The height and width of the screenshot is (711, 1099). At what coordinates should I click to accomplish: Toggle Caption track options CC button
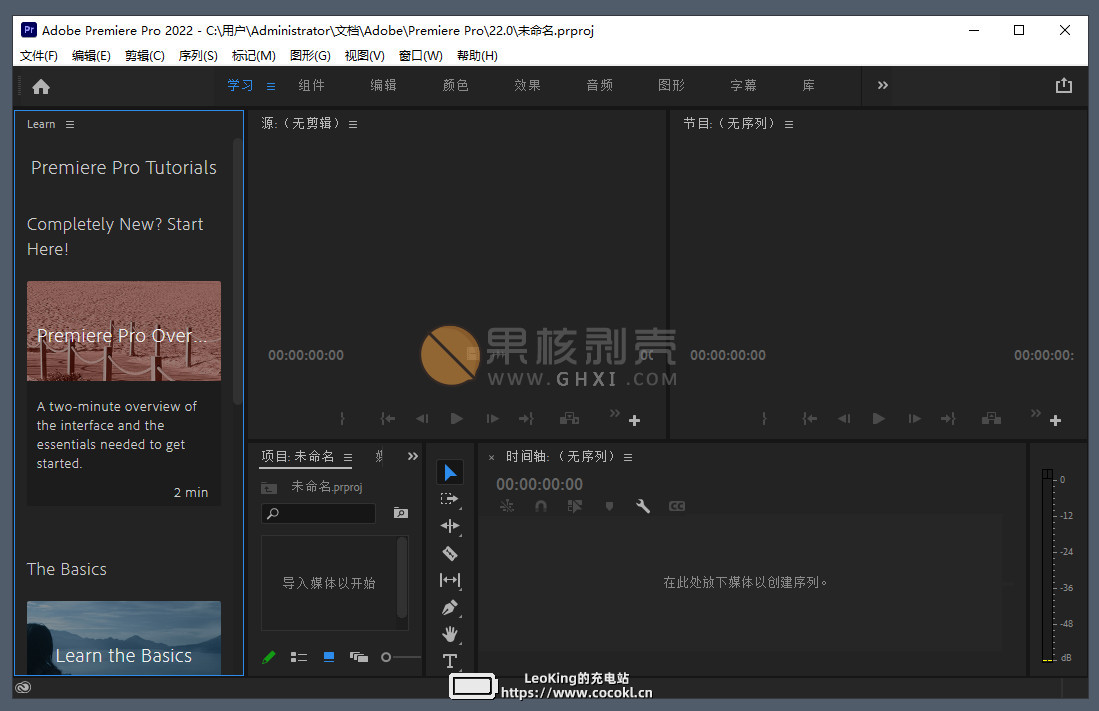pos(677,506)
